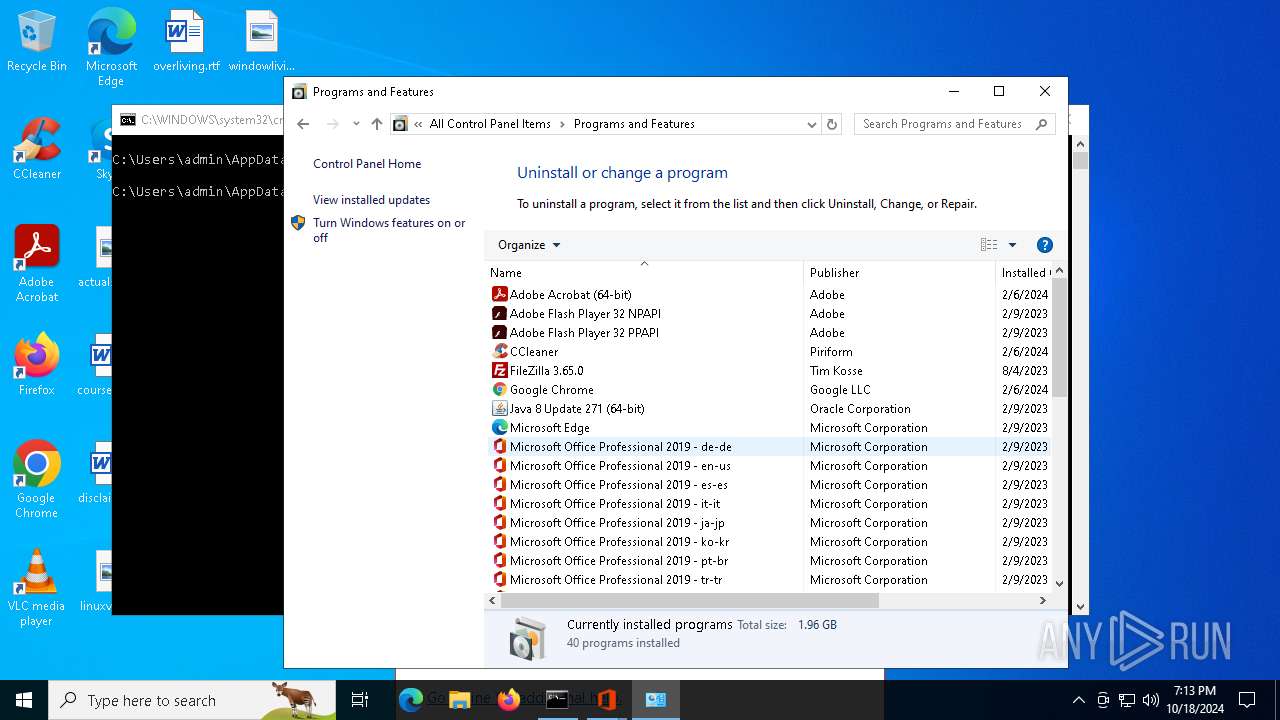Select Microsoft Office Professional 2019 - ko-kr
The height and width of the screenshot is (720, 1280).
pyautogui.click(x=770, y=541)
